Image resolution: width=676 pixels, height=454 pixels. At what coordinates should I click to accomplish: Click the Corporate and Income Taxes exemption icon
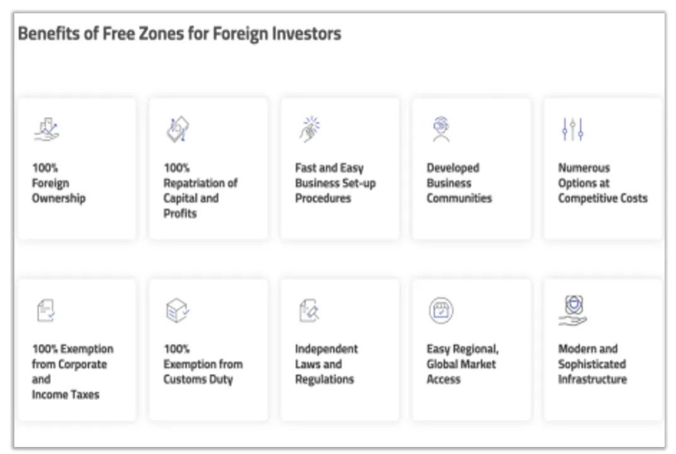pyautogui.click(x=46, y=311)
